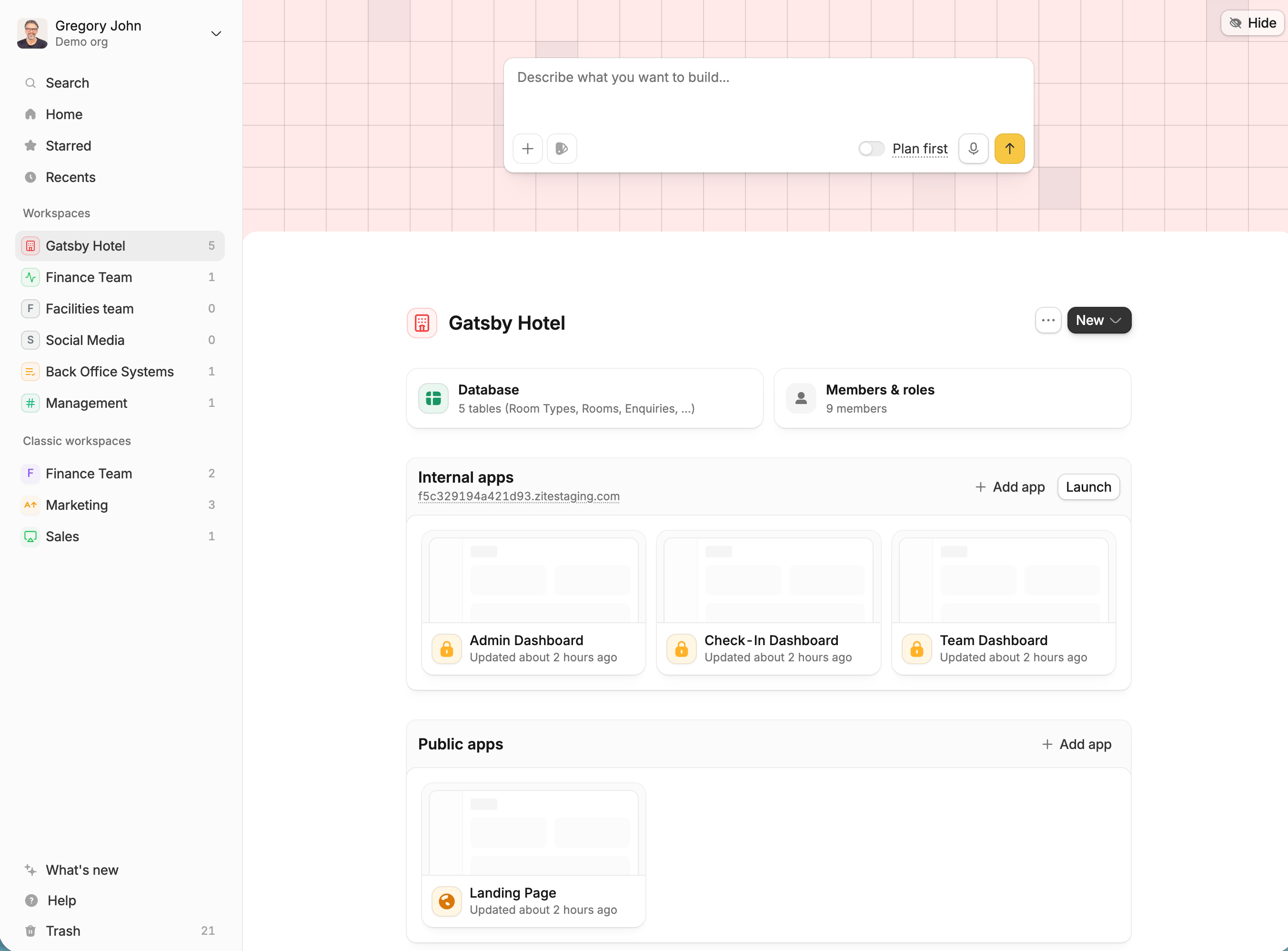Click the design style icon beside the plus
Image resolution: width=1288 pixels, height=951 pixels.
click(562, 149)
